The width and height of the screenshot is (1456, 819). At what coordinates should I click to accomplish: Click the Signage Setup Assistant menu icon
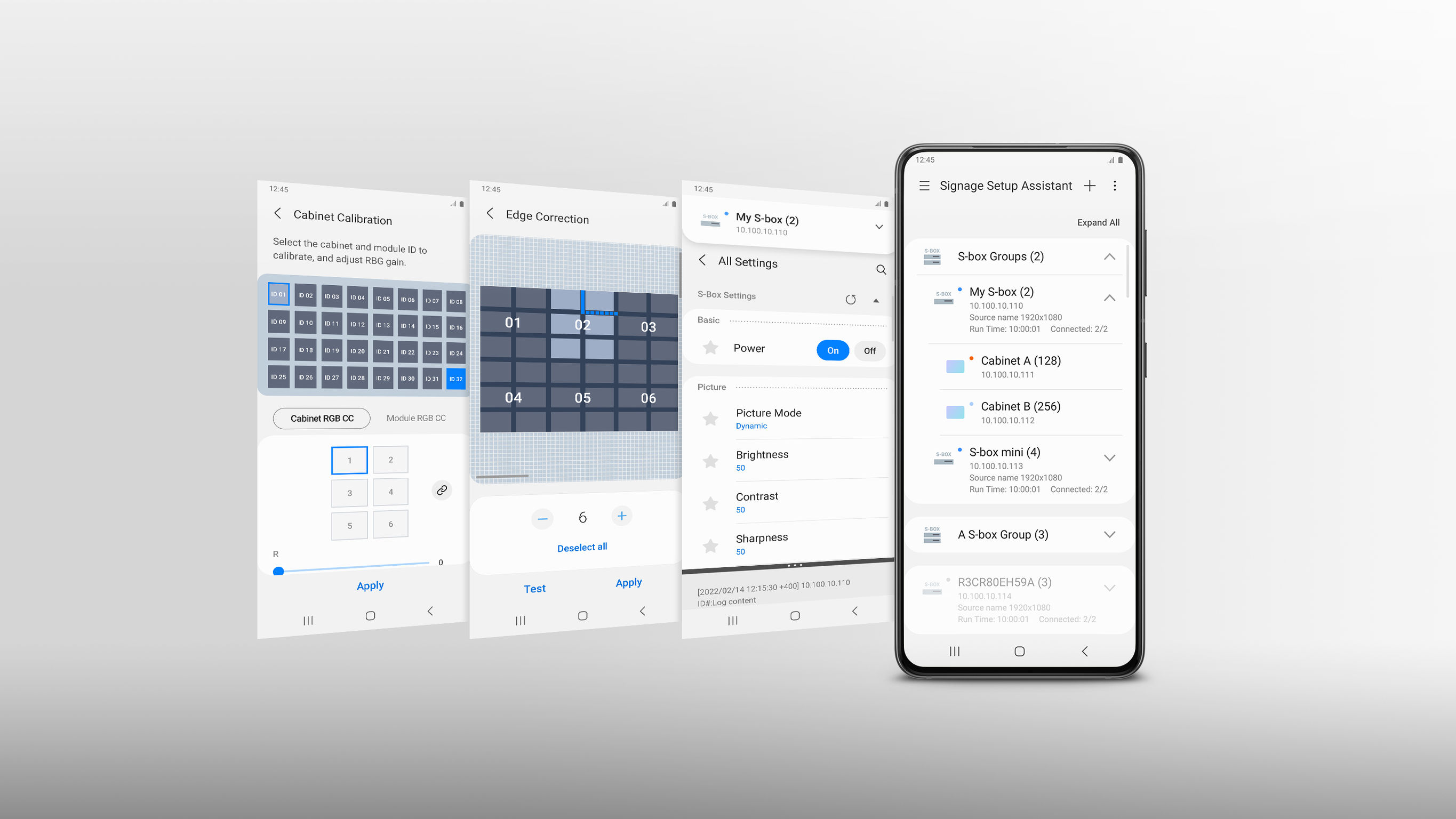922,185
